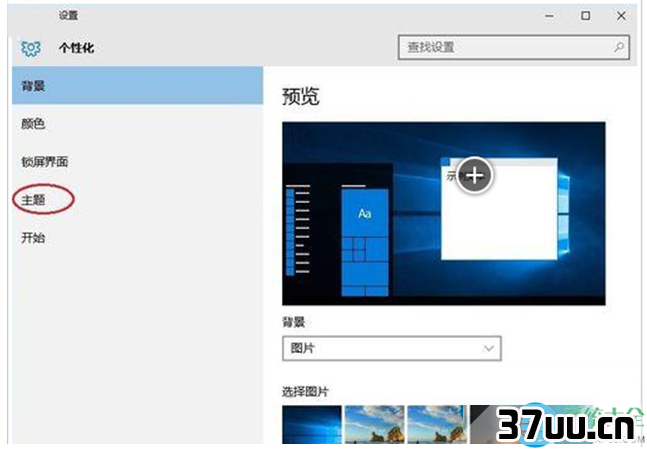Click the magnifier icon in the search box

point(619,47)
